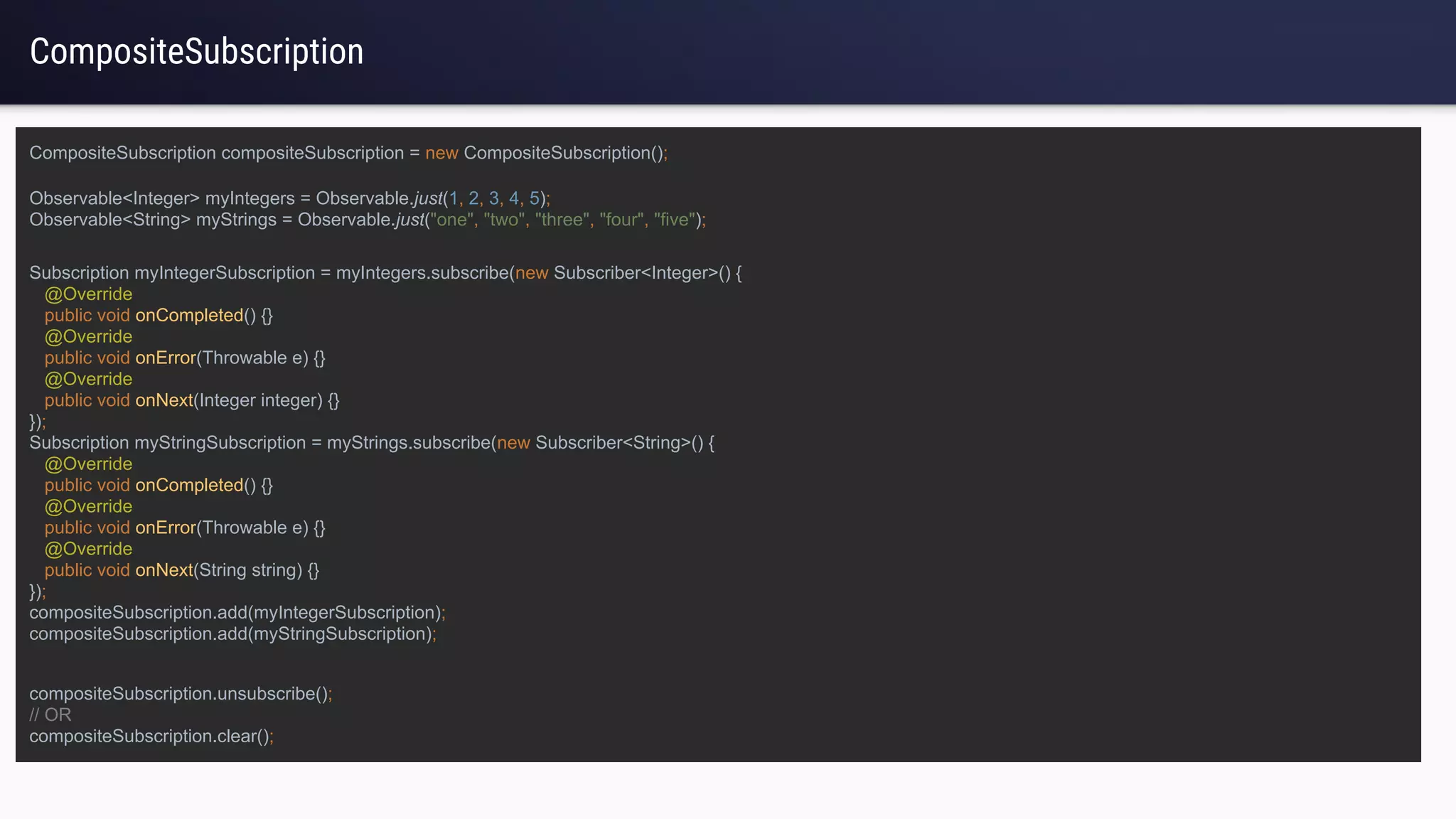Click the '// OR' comment
Screen dimensions: 1456x819
[x=50, y=715]
